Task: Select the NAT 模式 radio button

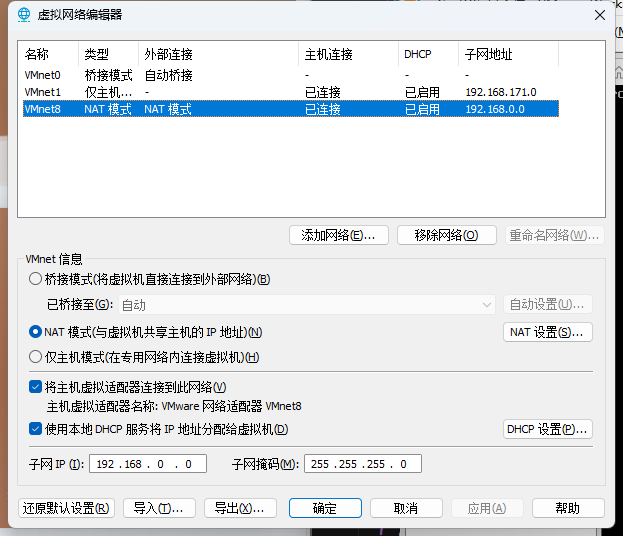Action: pyautogui.click(x=36, y=332)
